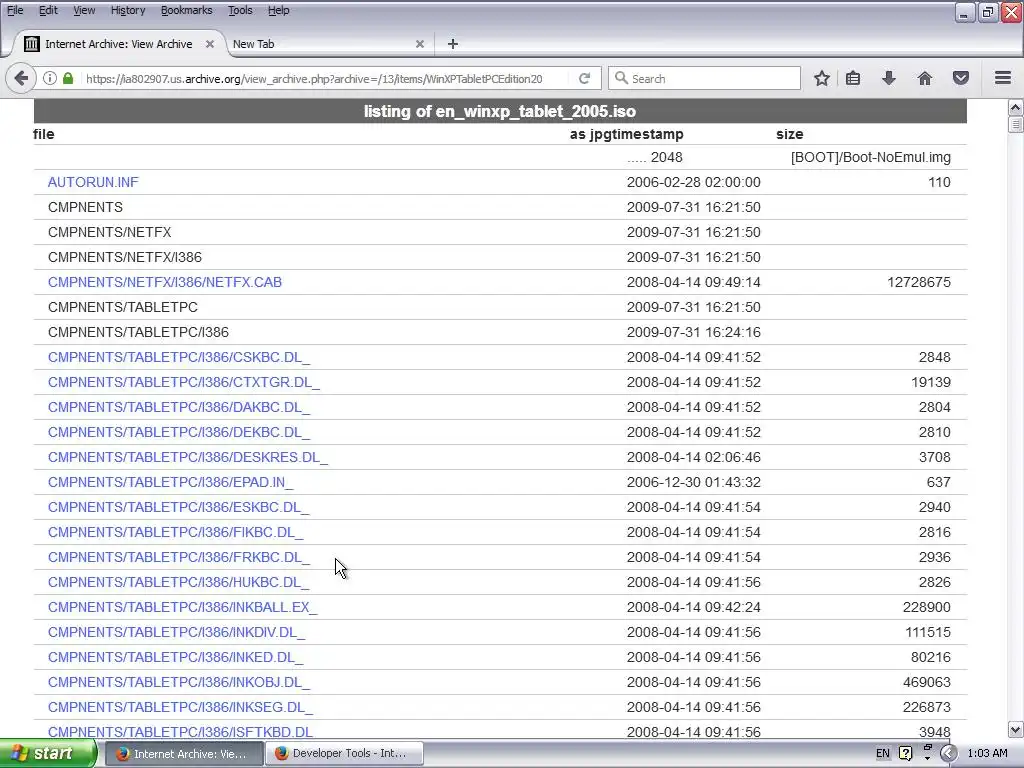Go back using the back arrow button
Viewport: 1024px width, 768px height.
pos(21,78)
